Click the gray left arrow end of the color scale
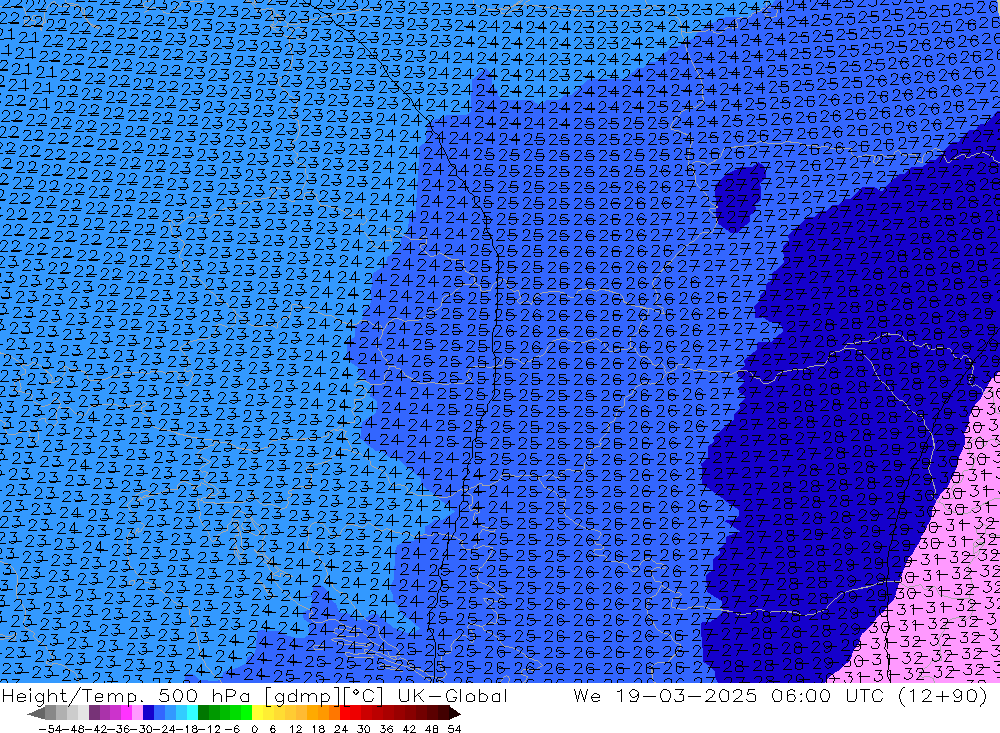This screenshot has height=733, width=1000. pos(36,713)
